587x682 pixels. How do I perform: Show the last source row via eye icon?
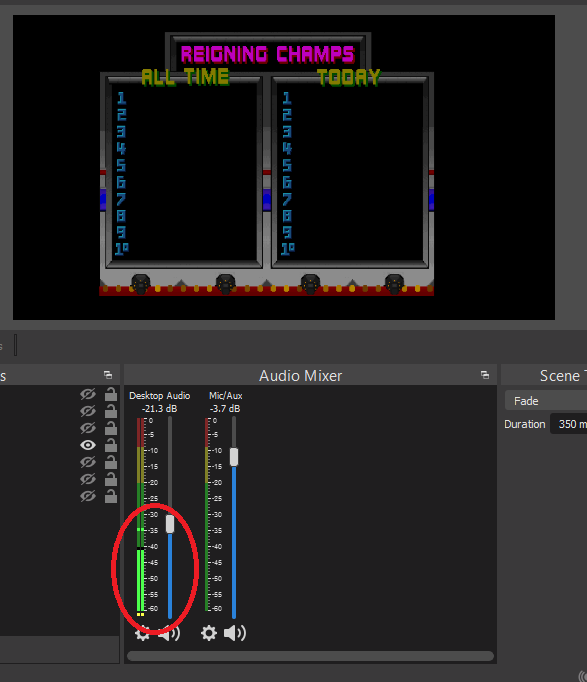pyautogui.click(x=88, y=496)
